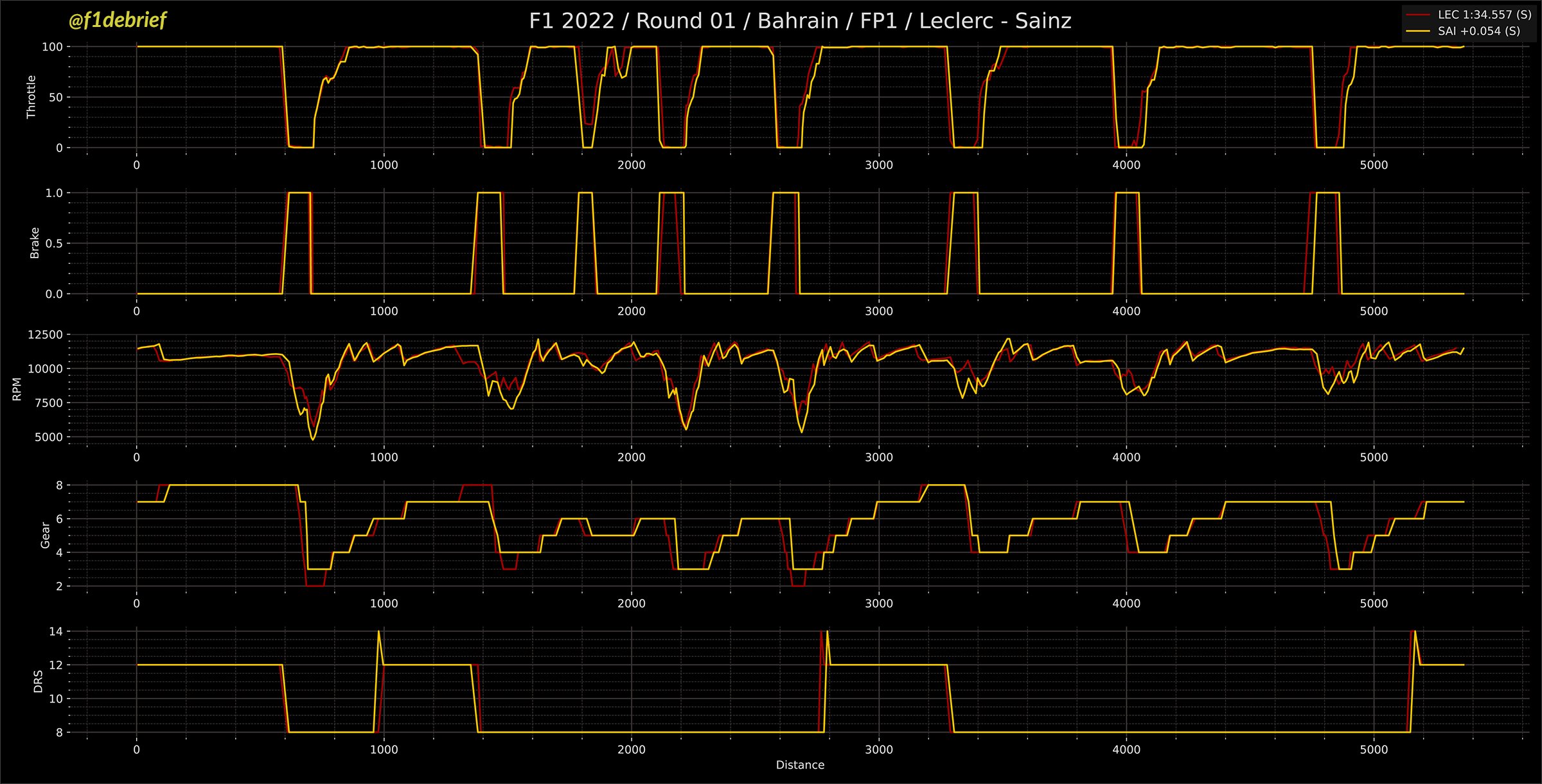Click the 50 tick on Throttle axis

55,97
